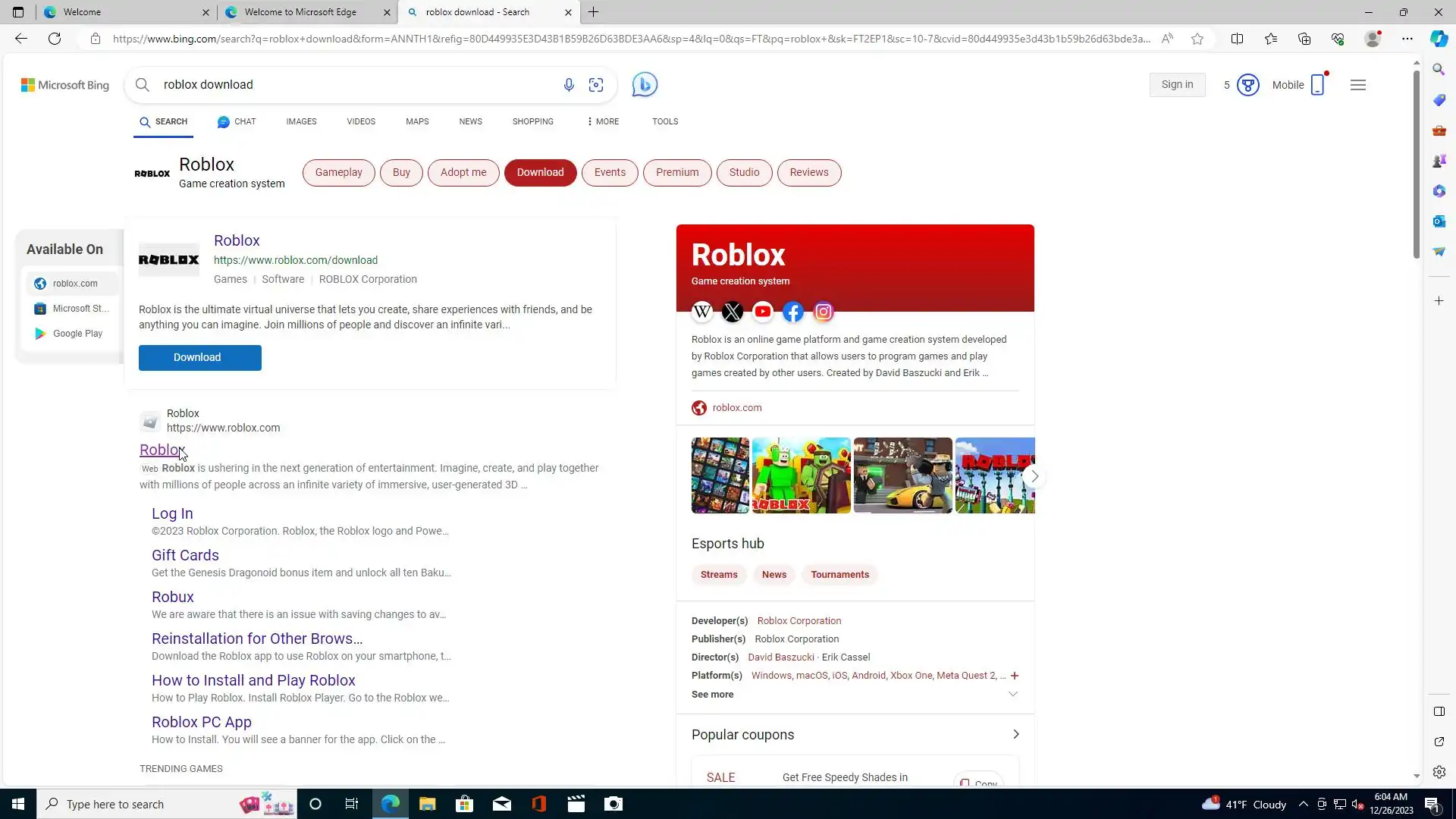This screenshot has width=1456, height=819.
Task: Open the Gift Cards link
Action: click(185, 555)
